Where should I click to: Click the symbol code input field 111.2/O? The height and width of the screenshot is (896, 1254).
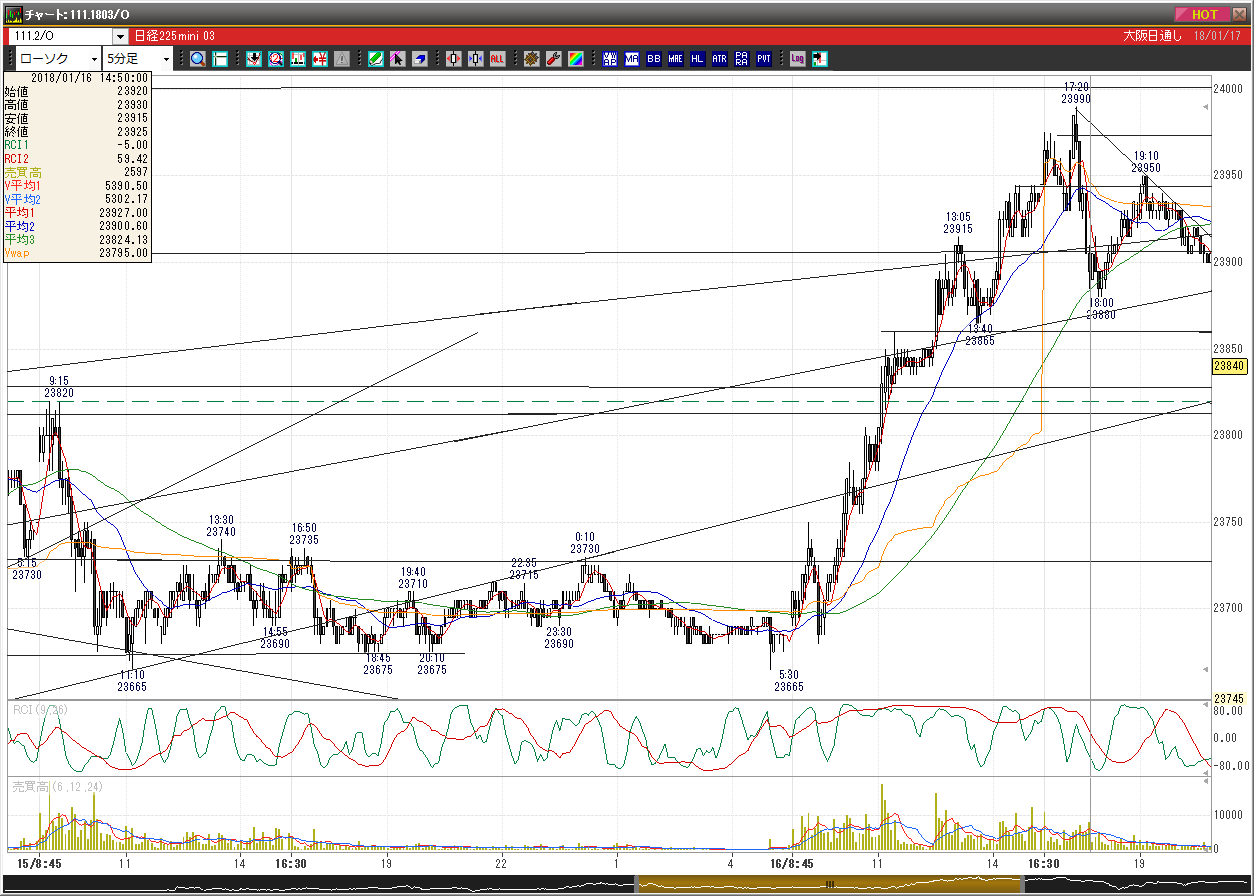pyautogui.click(x=62, y=36)
